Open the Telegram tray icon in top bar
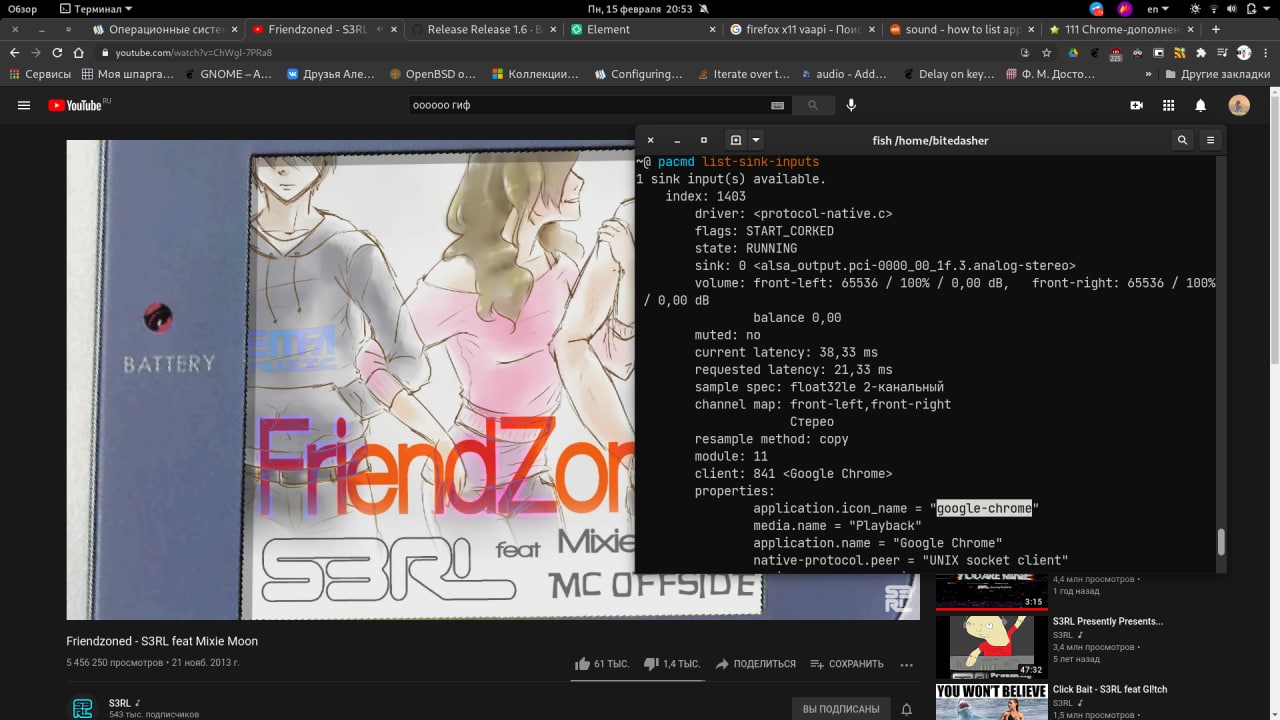 pos(1097,9)
